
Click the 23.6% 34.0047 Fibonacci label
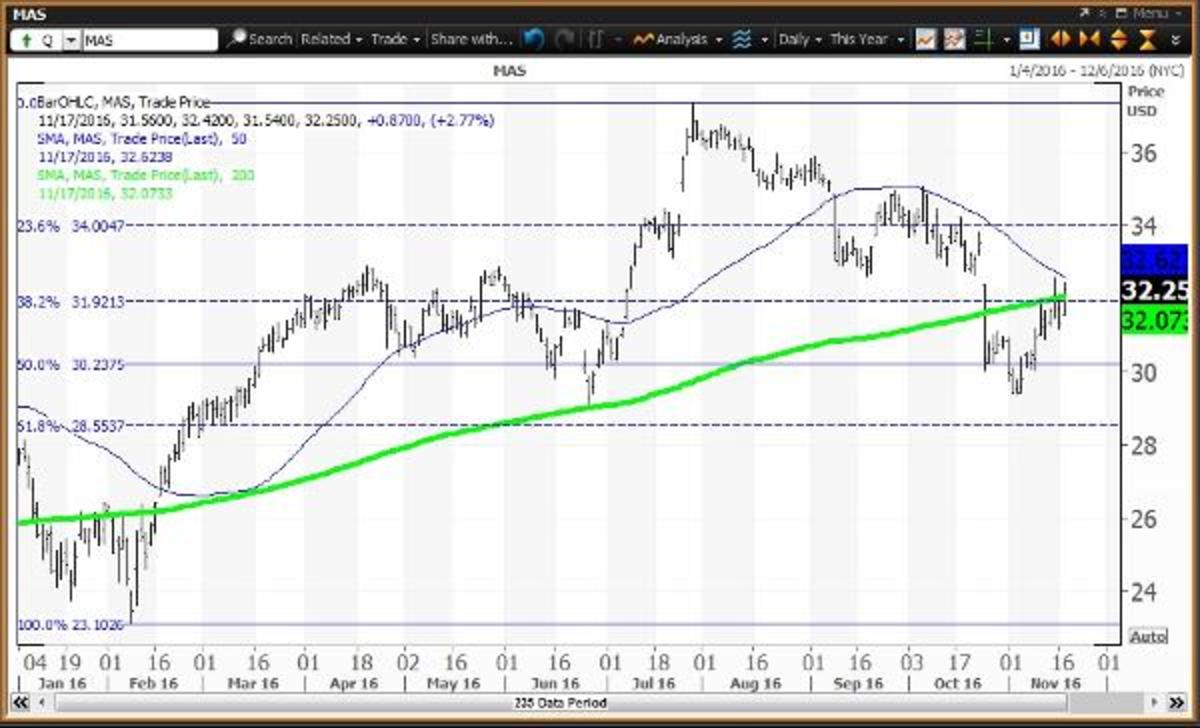point(70,226)
